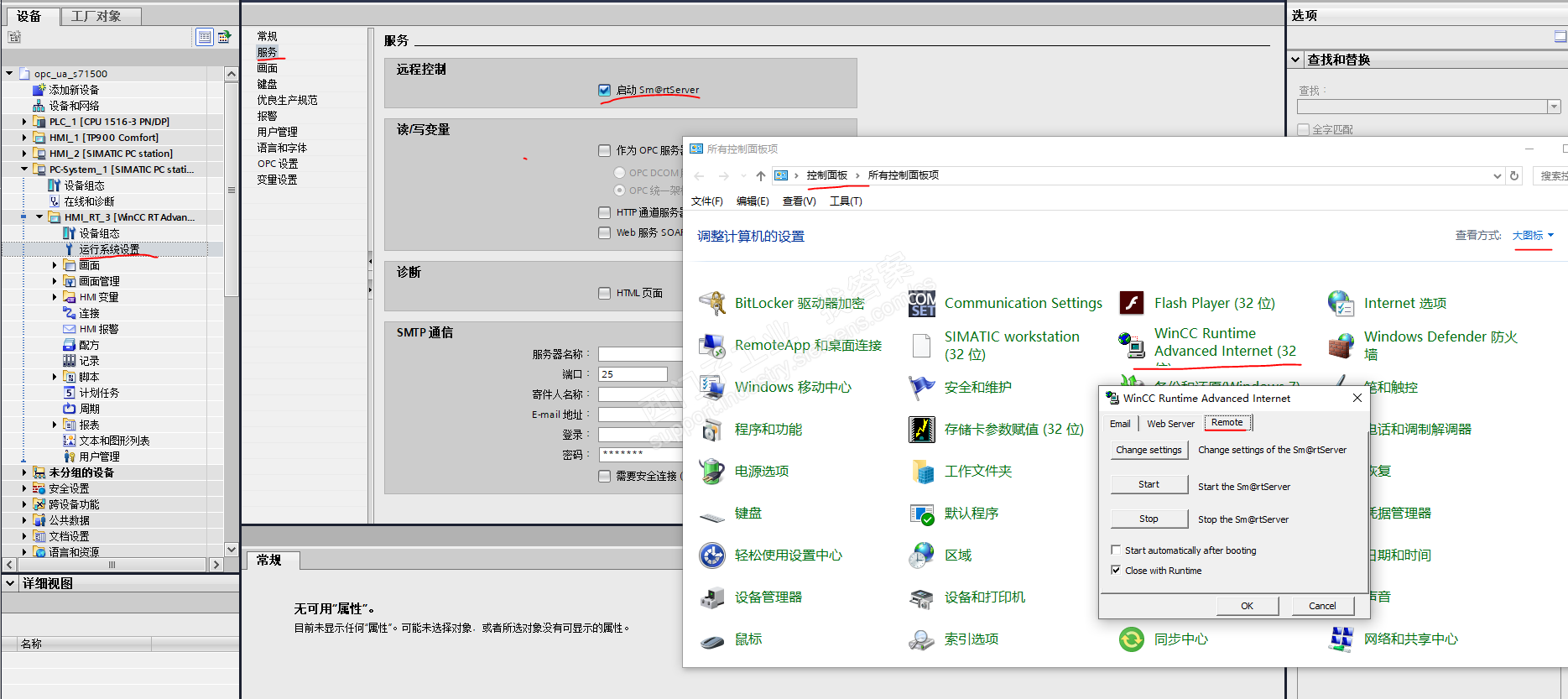Check 全字匹配 option in find panel
Screen dimensions: 1568x699
point(1303,129)
